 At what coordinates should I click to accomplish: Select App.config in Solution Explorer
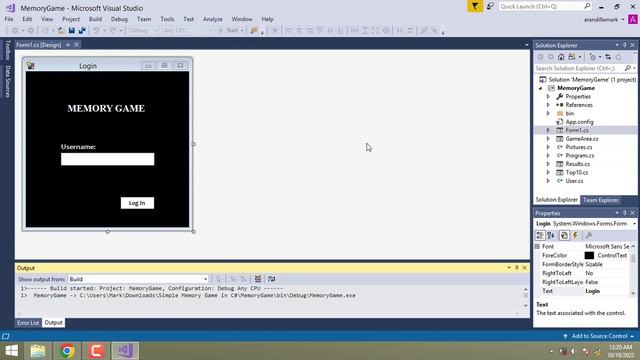[x=580, y=122]
